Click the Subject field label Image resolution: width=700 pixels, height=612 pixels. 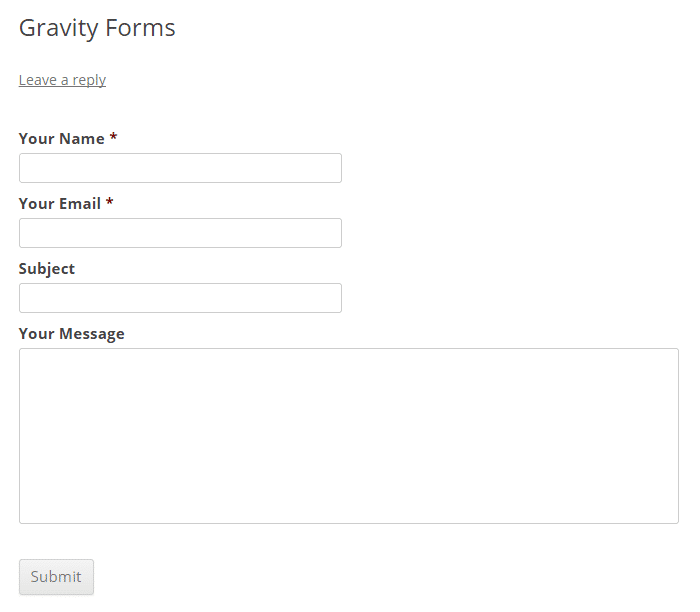tap(47, 269)
